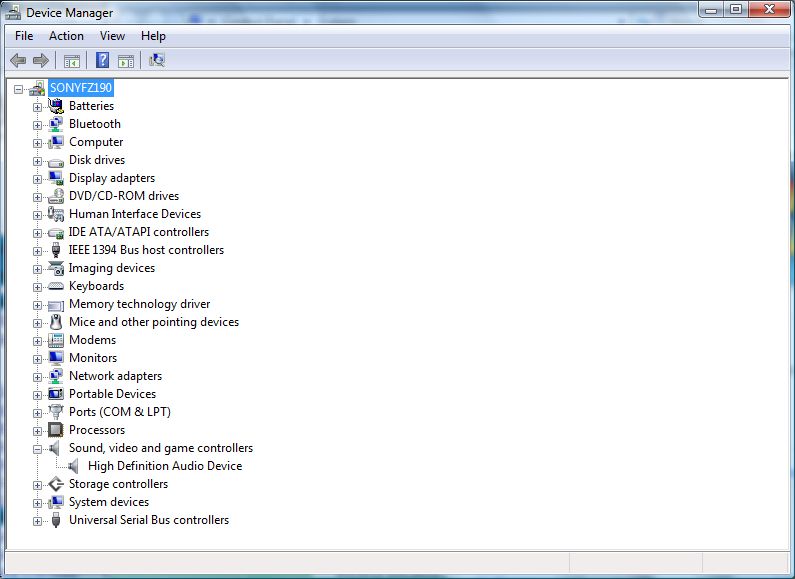Click the IEEE 1394 Bus host icon

(56, 250)
